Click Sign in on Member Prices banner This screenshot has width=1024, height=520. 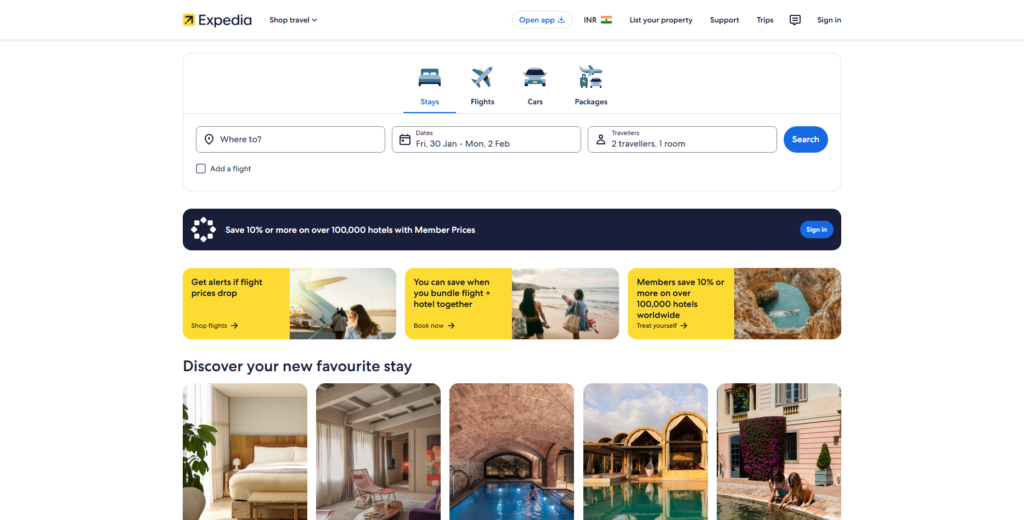tap(816, 229)
